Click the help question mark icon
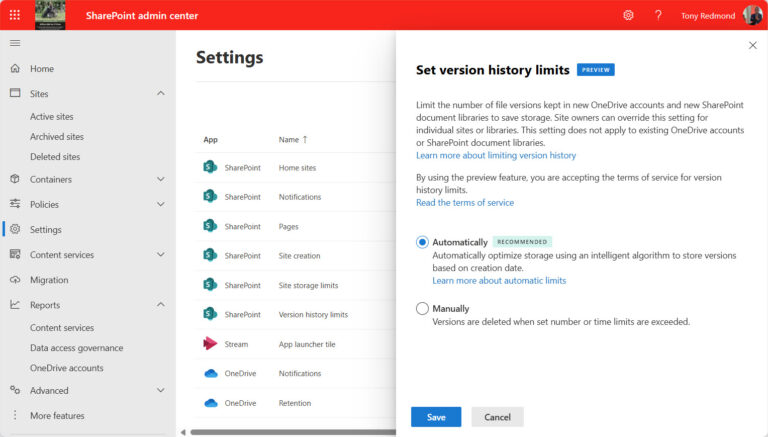The width and height of the screenshot is (768, 437). pos(658,16)
